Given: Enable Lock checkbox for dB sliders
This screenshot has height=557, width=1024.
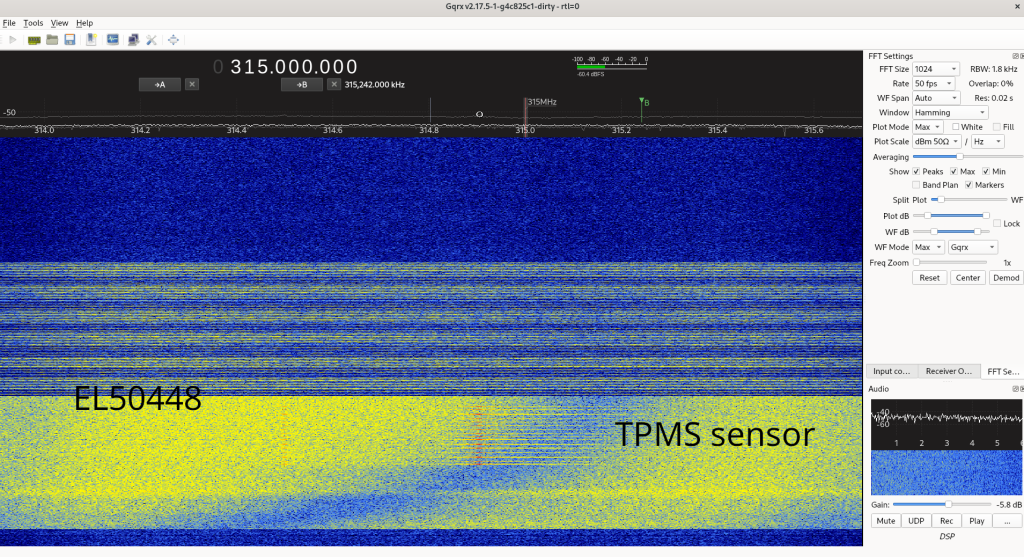Looking at the screenshot, I should 997,223.
